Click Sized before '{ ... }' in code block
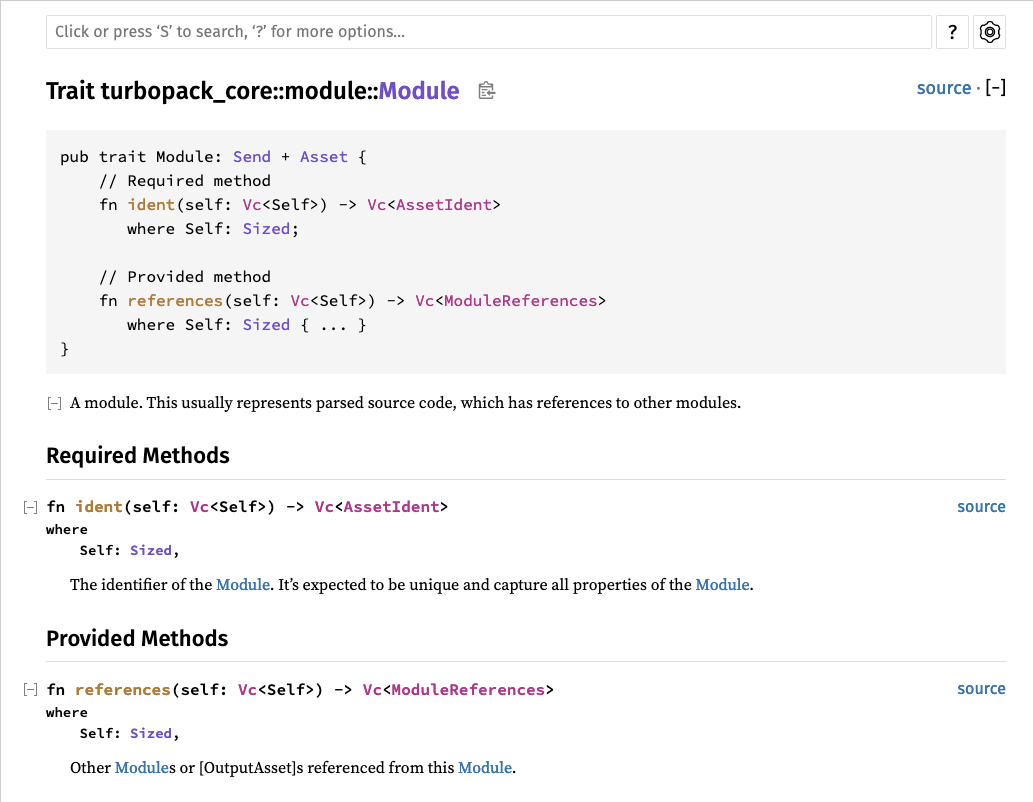 pos(266,325)
